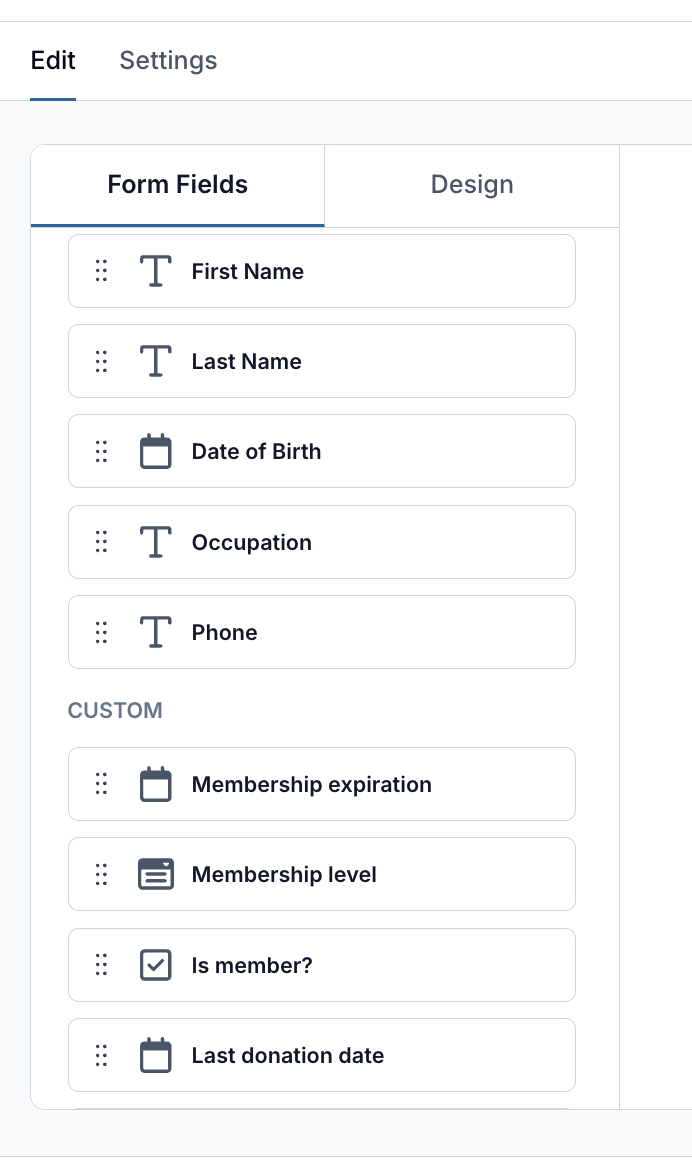Click the checkbox icon beside Is member?
Screen dimensions: 692x1166
point(155,965)
